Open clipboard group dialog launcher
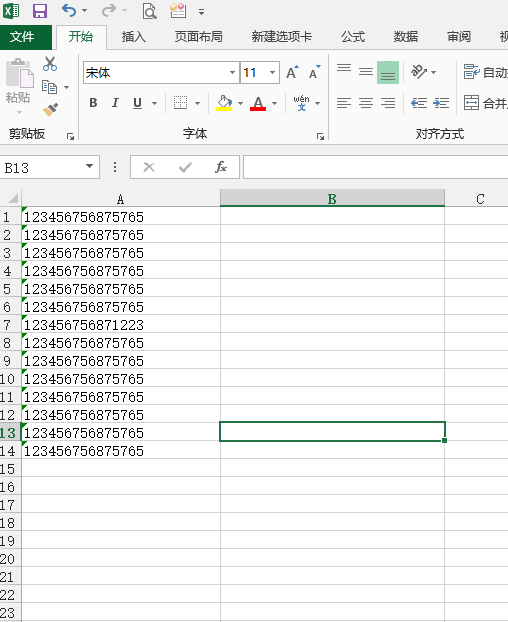Viewport: 508px width, 622px height. pos(71,137)
